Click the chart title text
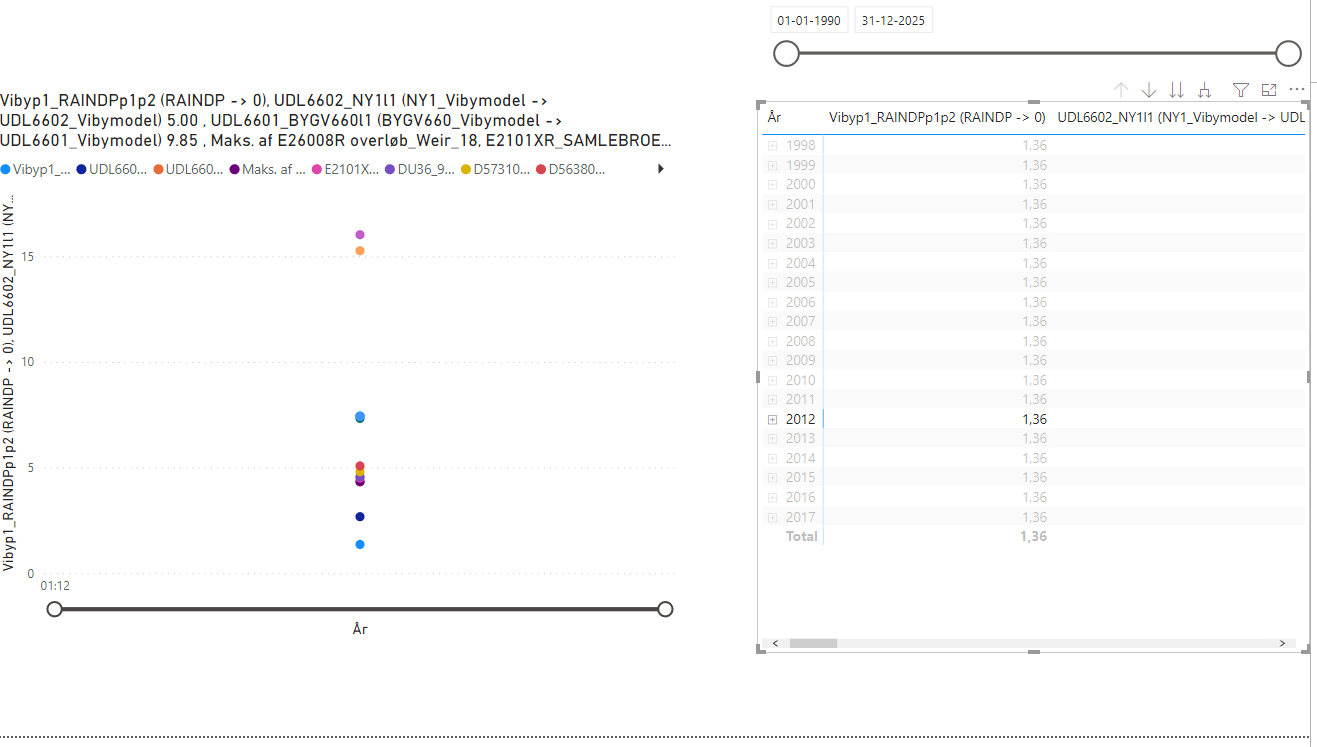Viewport: 1317px width, 747px height. (x=336, y=120)
